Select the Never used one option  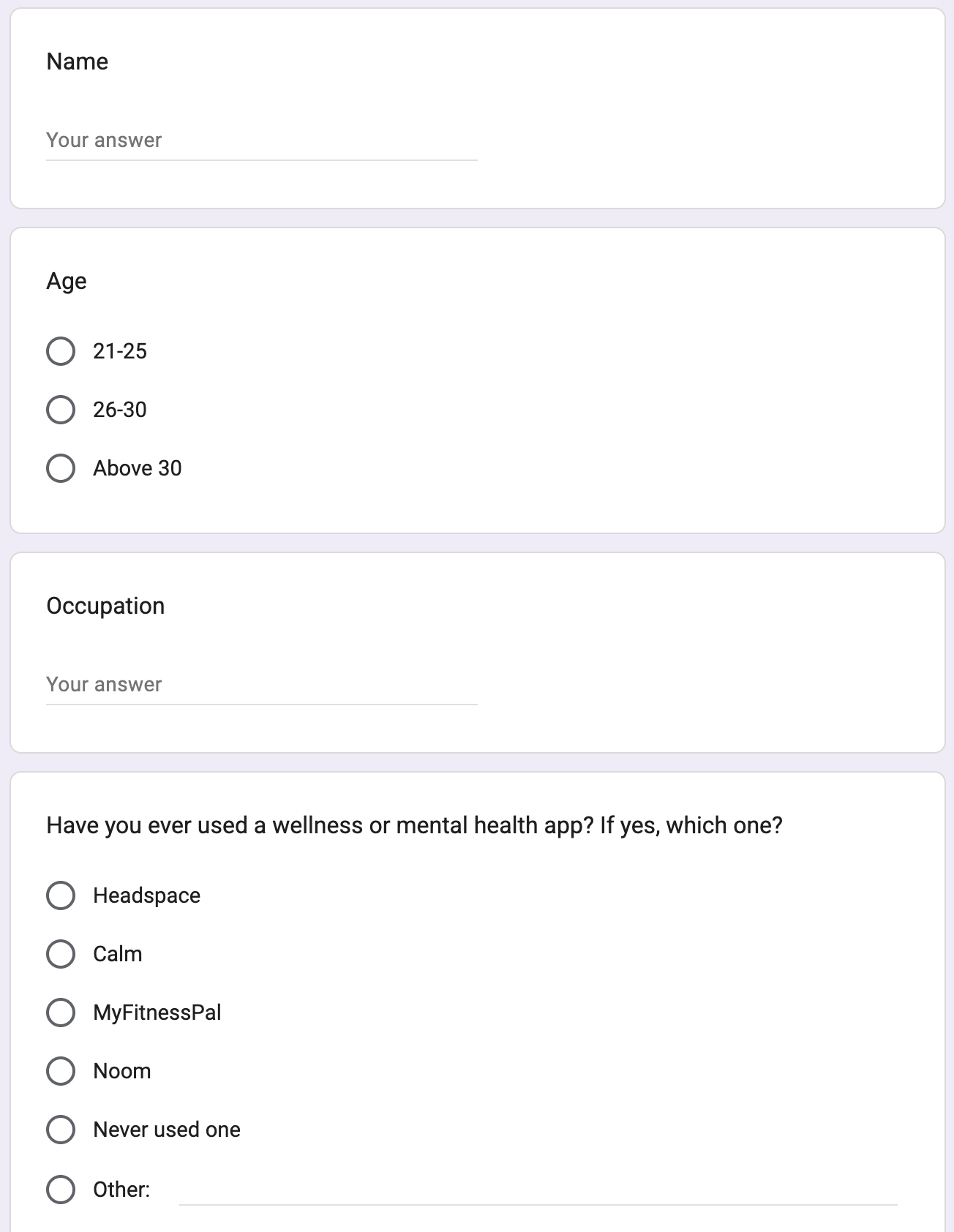[x=61, y=1130]
